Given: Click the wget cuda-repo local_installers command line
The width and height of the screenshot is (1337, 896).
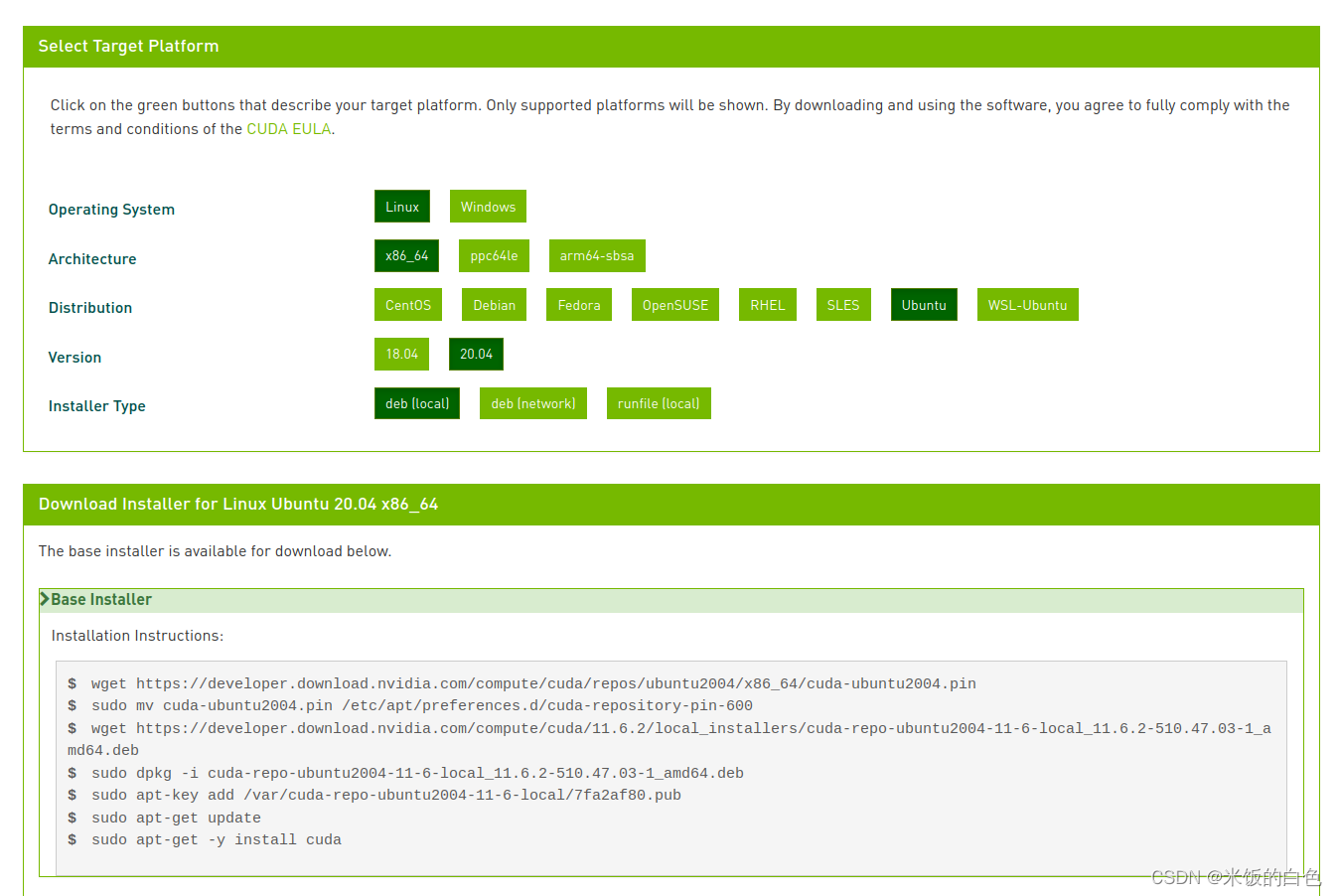Looking at the screenshot, I should click(x=669, y=739).
